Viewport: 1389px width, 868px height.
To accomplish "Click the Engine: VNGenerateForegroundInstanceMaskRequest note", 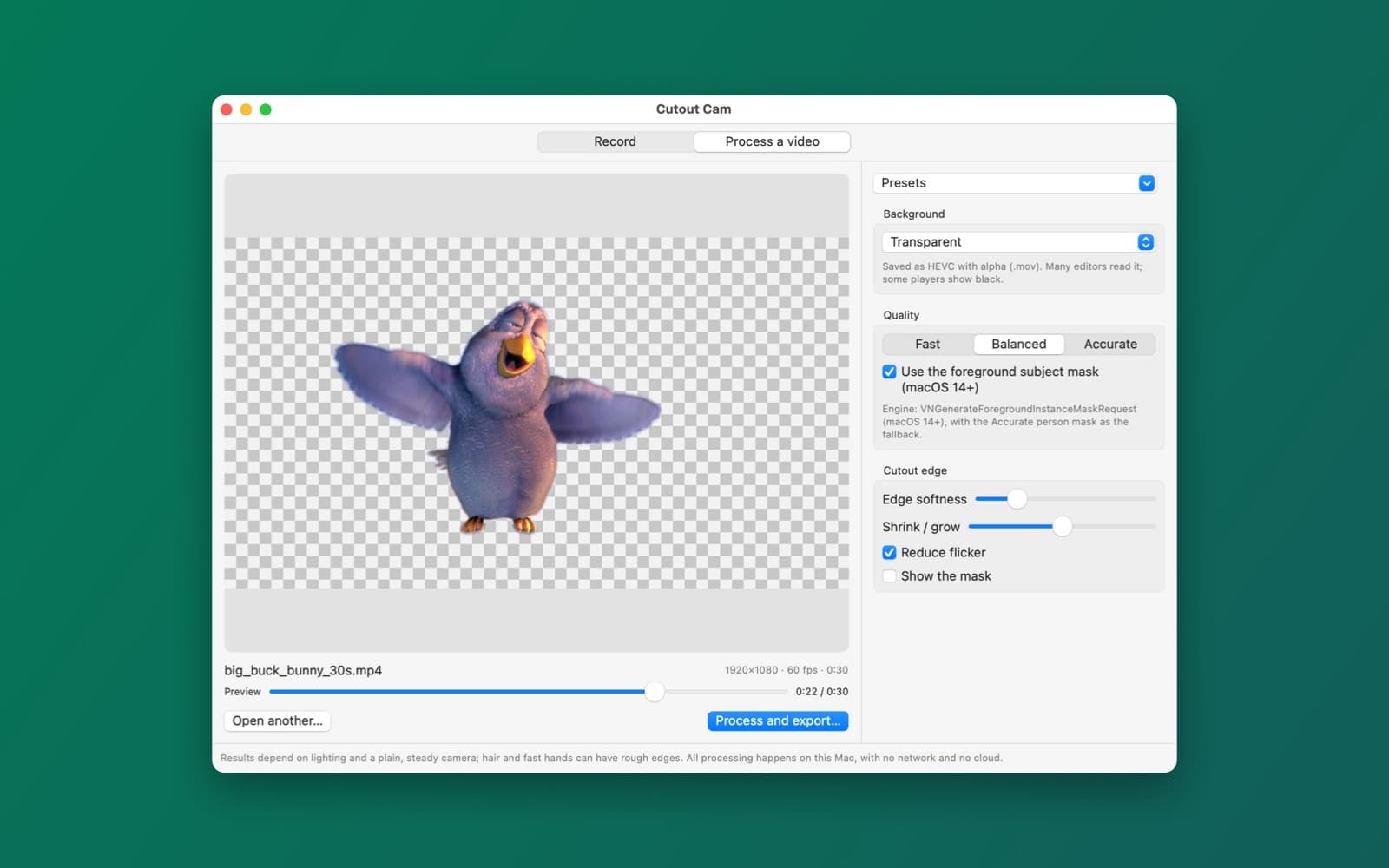I will tap(1010, 422).
